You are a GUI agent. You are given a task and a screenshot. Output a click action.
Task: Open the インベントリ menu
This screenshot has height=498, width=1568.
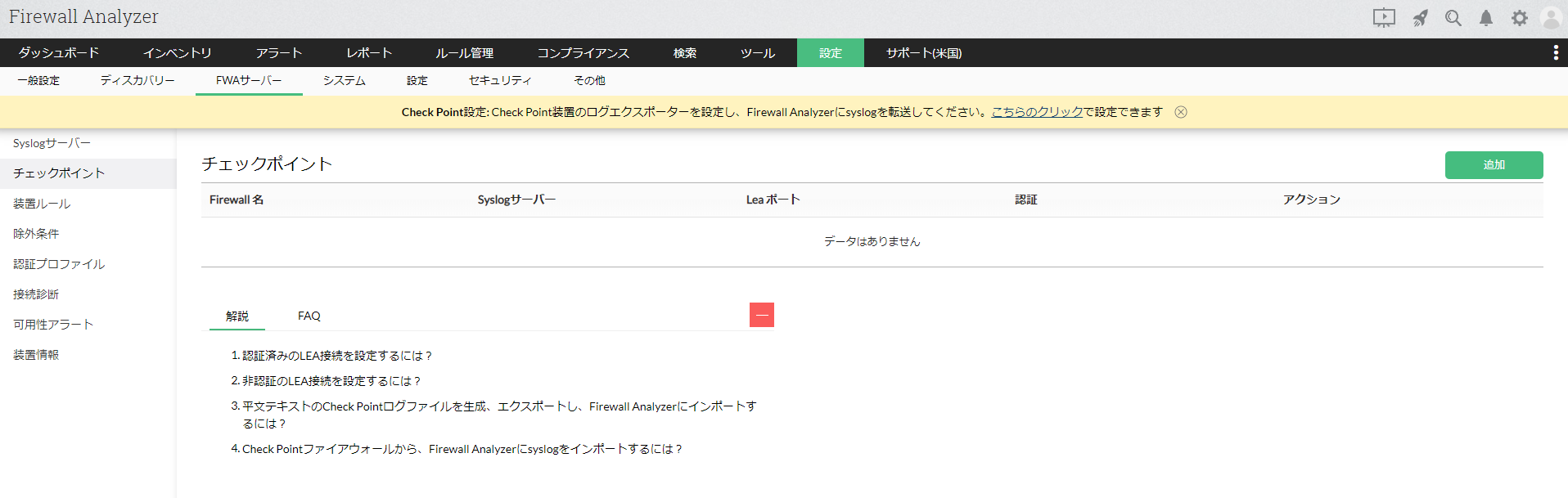coord(178,53)
